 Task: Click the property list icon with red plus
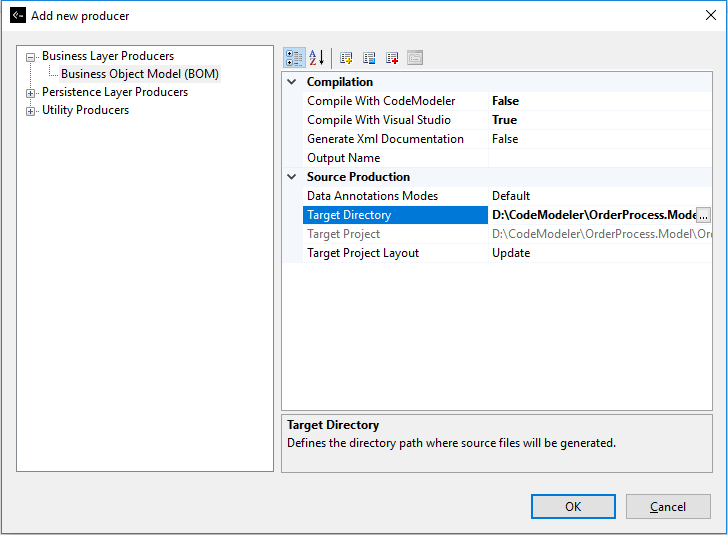pyautogui.click(x=392, y=58)
